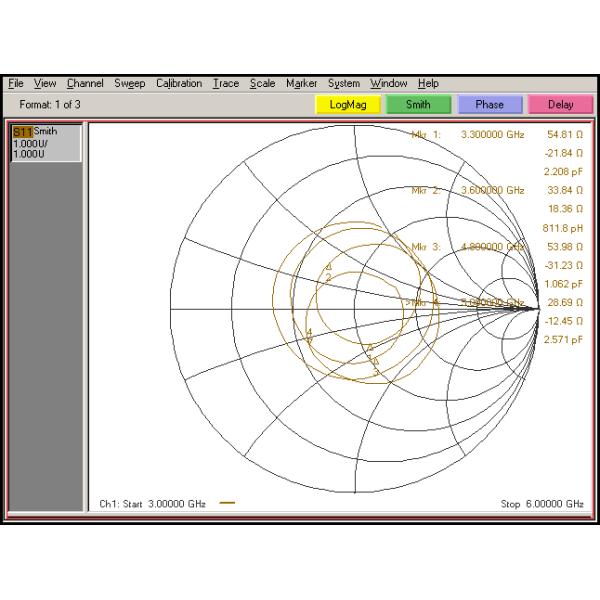Select the S11 Smith trace status box
This screenshot has height=600, width=600.
pos(43,143)
